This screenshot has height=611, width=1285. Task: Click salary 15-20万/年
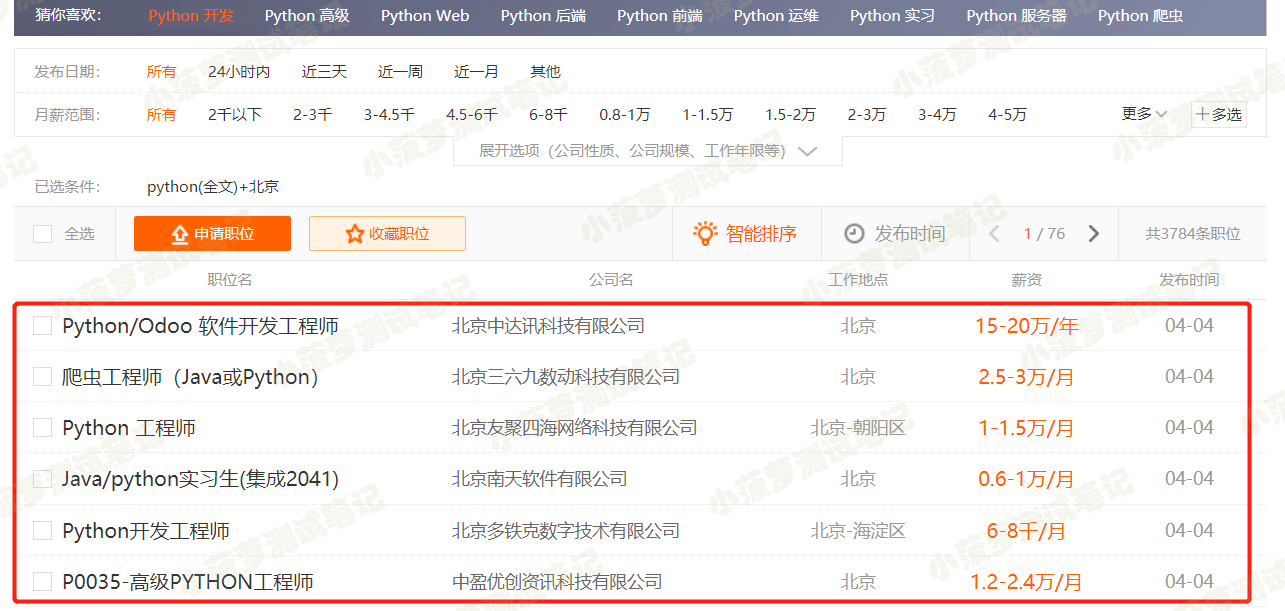[x=1027, y=326]
